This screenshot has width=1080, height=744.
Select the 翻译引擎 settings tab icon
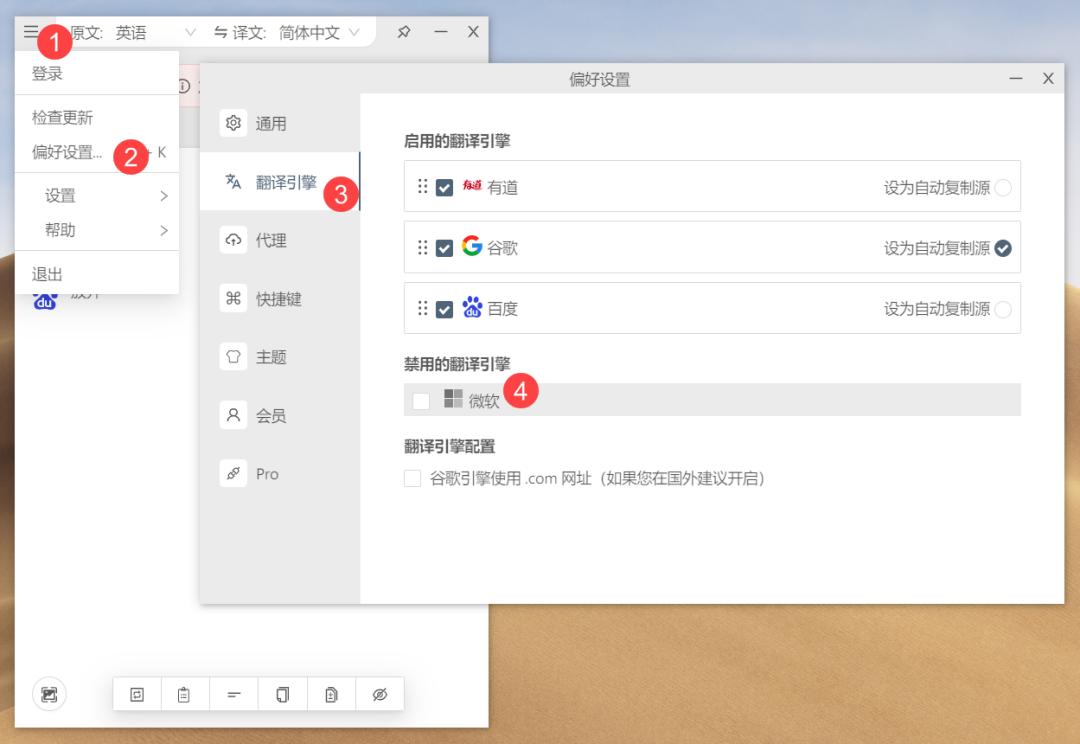point(231,183)
